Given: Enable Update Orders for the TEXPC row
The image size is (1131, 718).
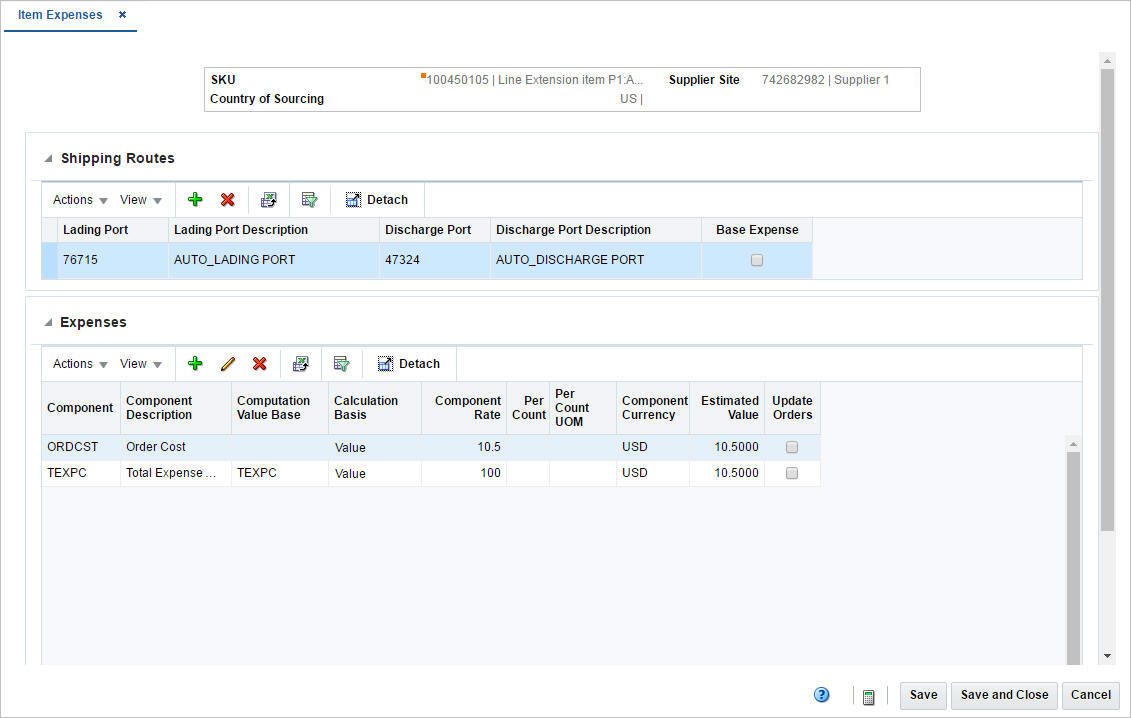Looking at the screenshot, I should click(x=792, y=473).
